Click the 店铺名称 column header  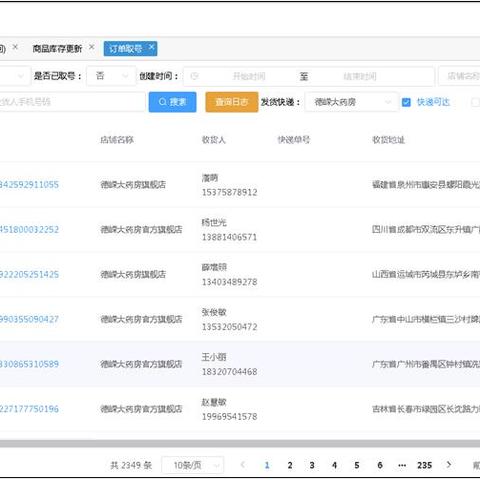tap(117, 140)
